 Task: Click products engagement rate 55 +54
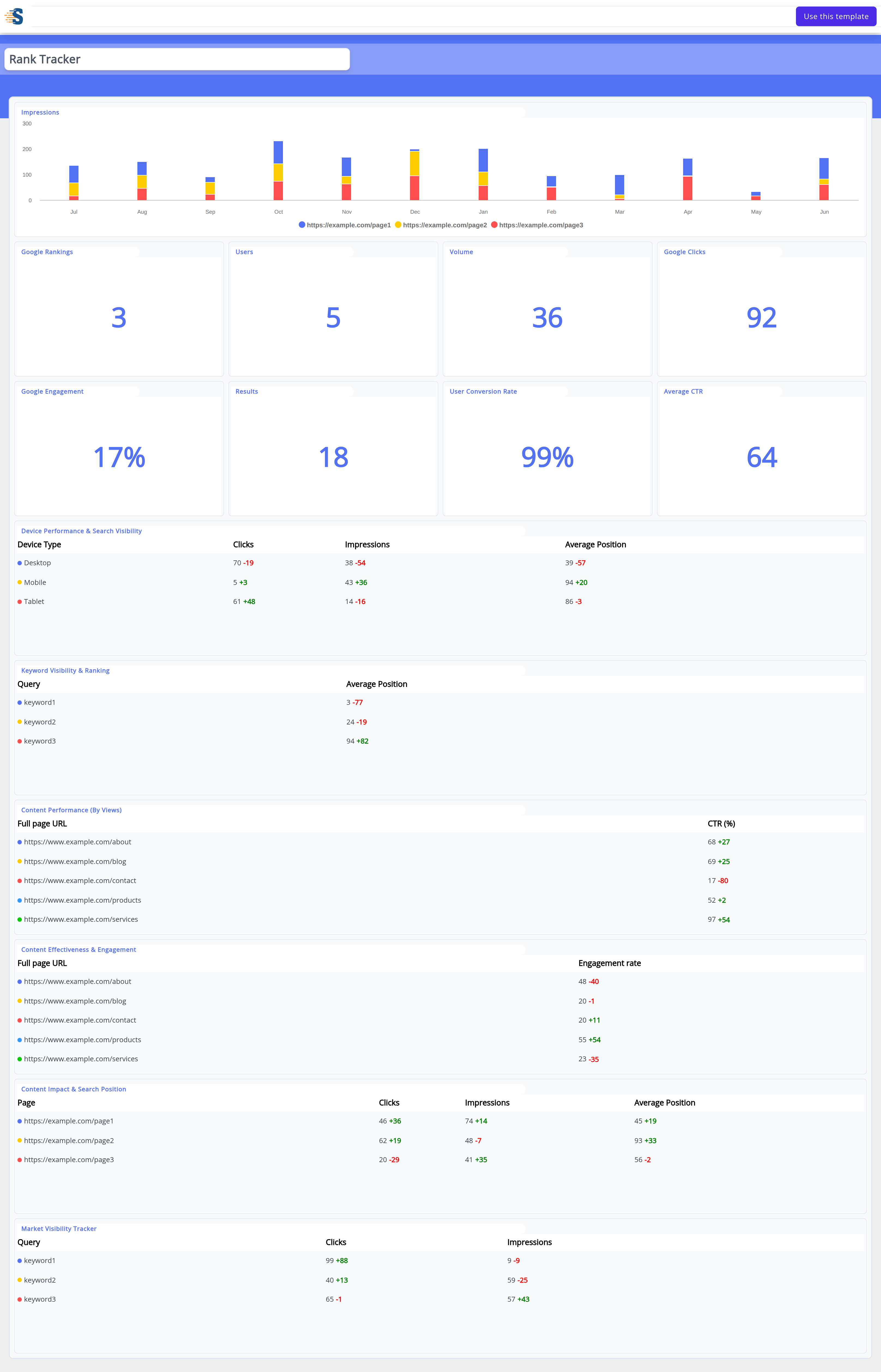(x=589, y=1040)
